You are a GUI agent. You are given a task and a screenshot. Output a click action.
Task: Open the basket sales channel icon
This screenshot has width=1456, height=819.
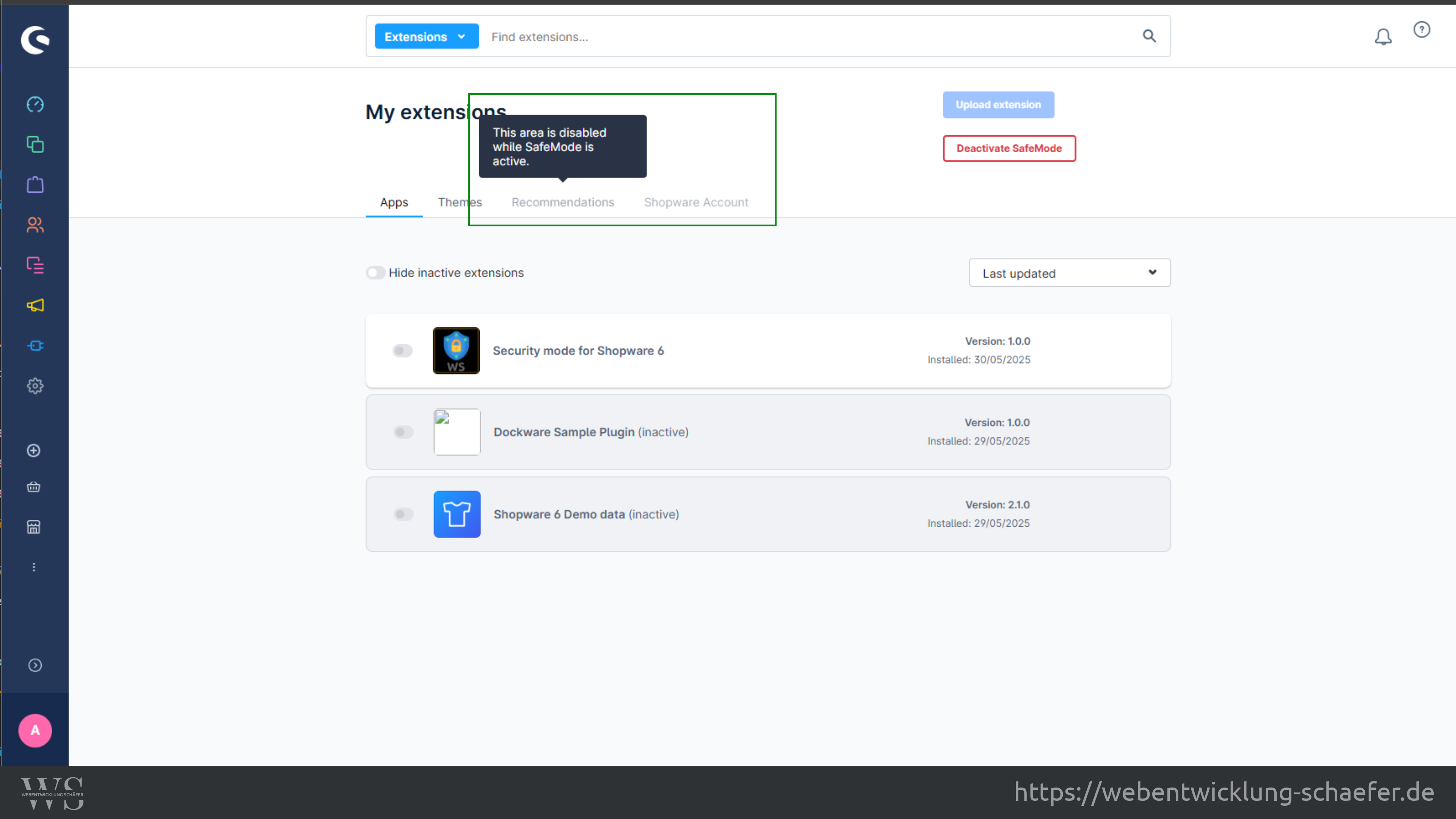tap(34, 486)
